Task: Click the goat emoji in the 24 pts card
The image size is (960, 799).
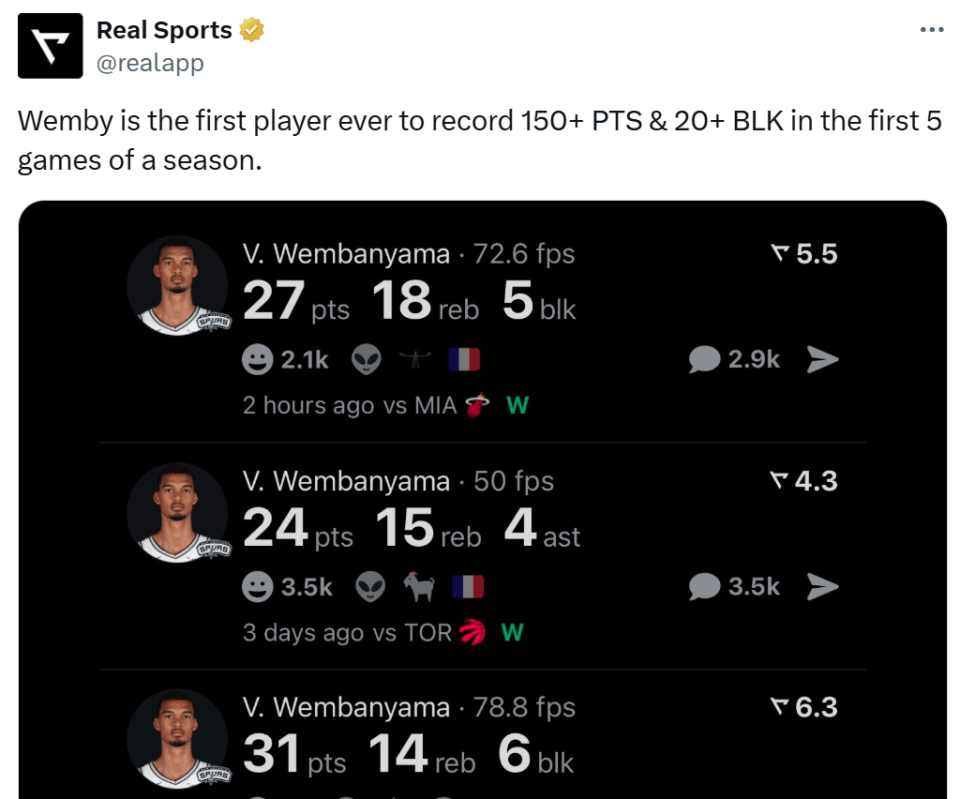Action: point(418,587)
